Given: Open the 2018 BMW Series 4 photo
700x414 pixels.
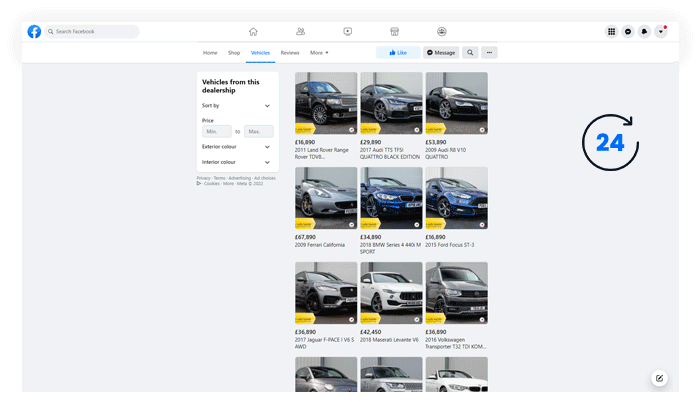Looking at the screenshot, I should coord(391,198).
